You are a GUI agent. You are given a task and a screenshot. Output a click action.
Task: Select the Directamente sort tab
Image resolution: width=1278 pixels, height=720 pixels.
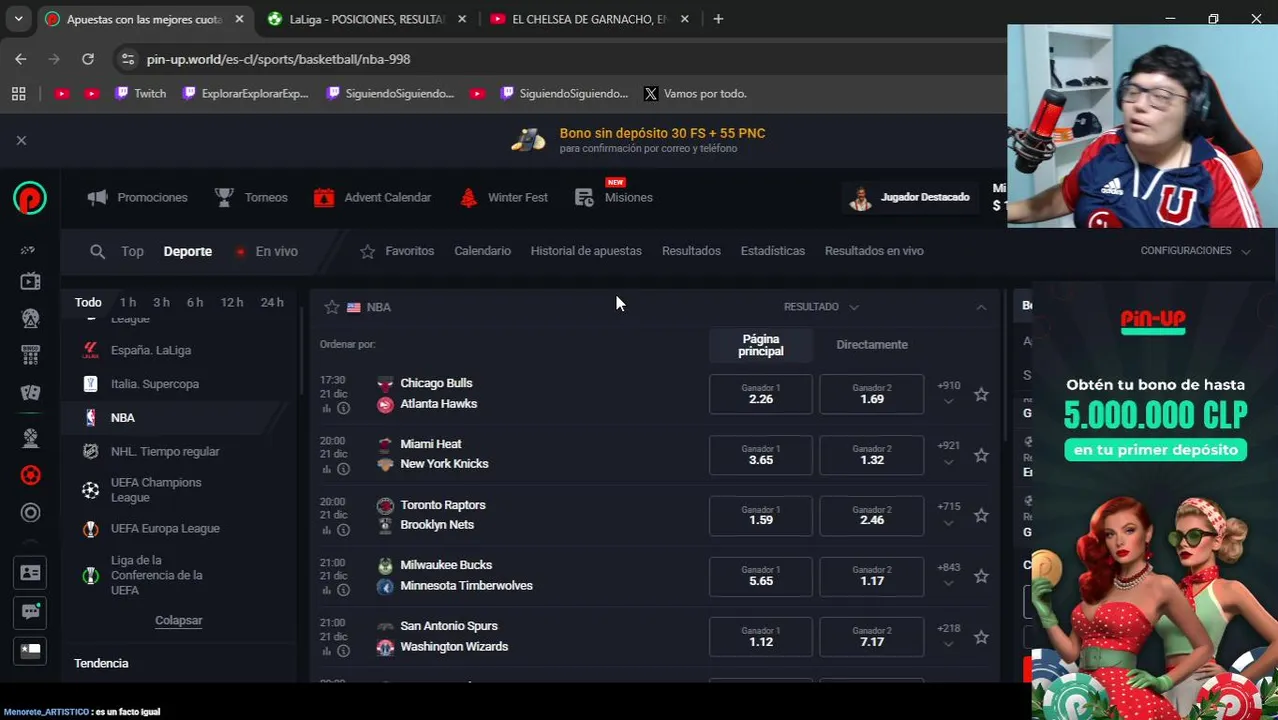[x=872, y=345]
